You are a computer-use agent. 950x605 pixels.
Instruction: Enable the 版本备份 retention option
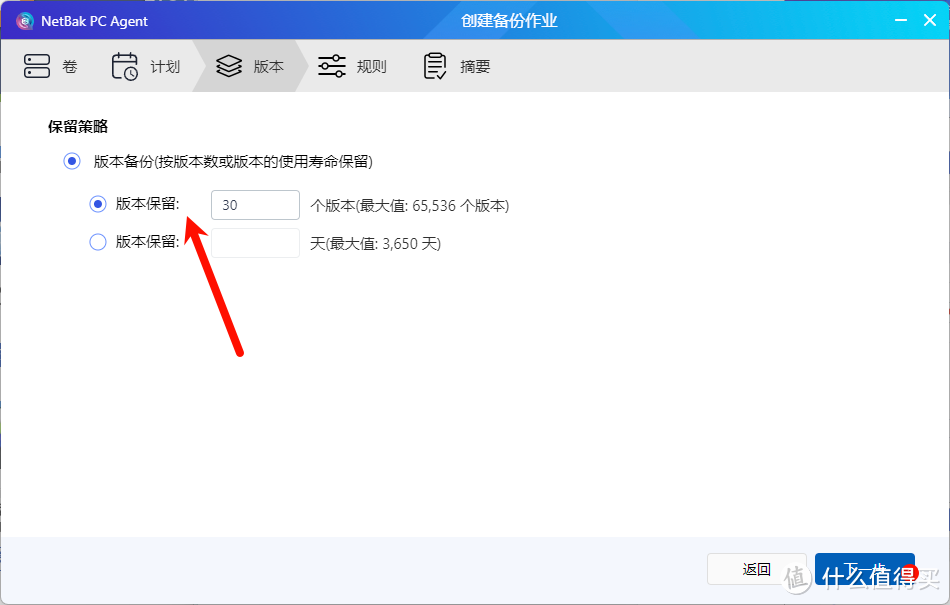click(x=71, y=159)
